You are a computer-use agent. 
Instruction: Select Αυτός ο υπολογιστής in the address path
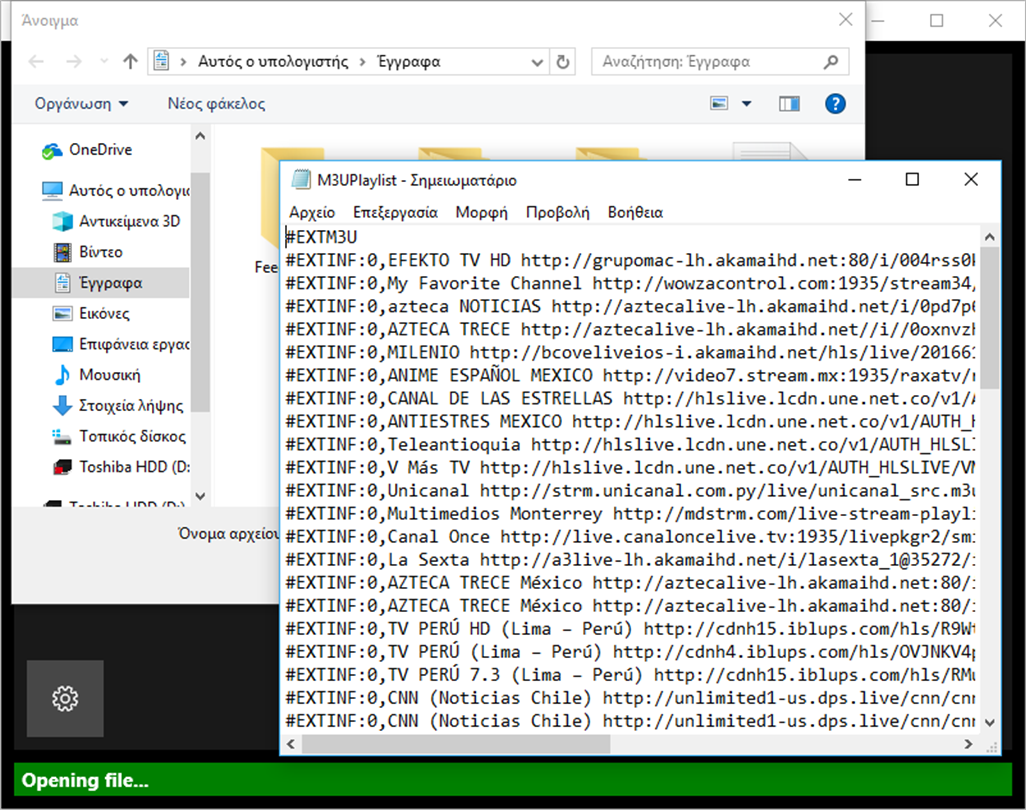pos(273,62)
